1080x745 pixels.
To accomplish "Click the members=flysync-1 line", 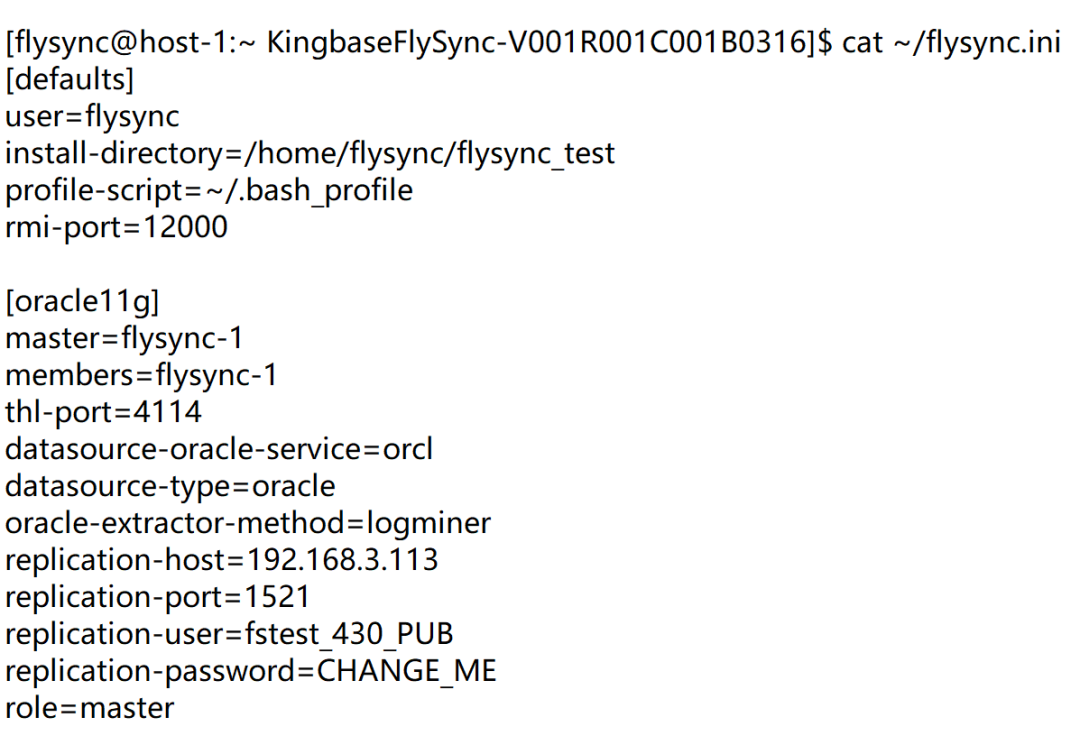I will 141,376.
